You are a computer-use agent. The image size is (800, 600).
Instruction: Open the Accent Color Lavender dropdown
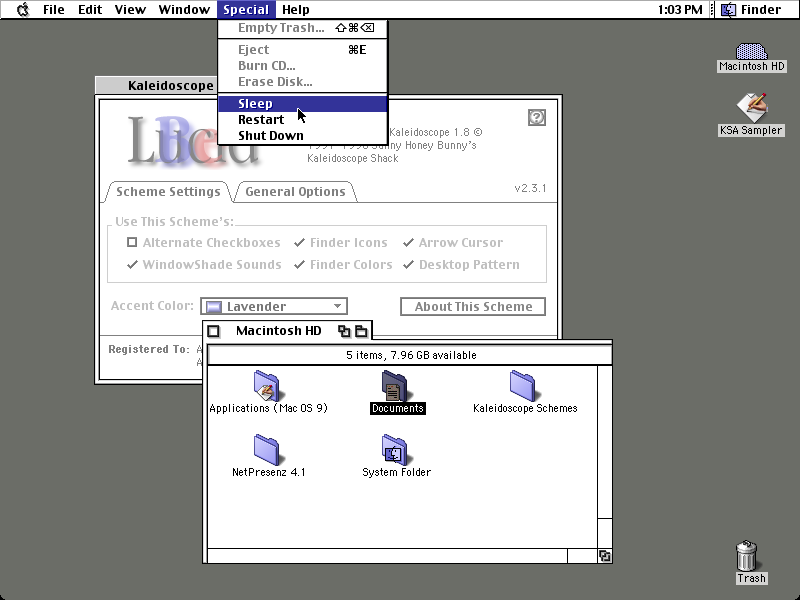coord(274,306)
